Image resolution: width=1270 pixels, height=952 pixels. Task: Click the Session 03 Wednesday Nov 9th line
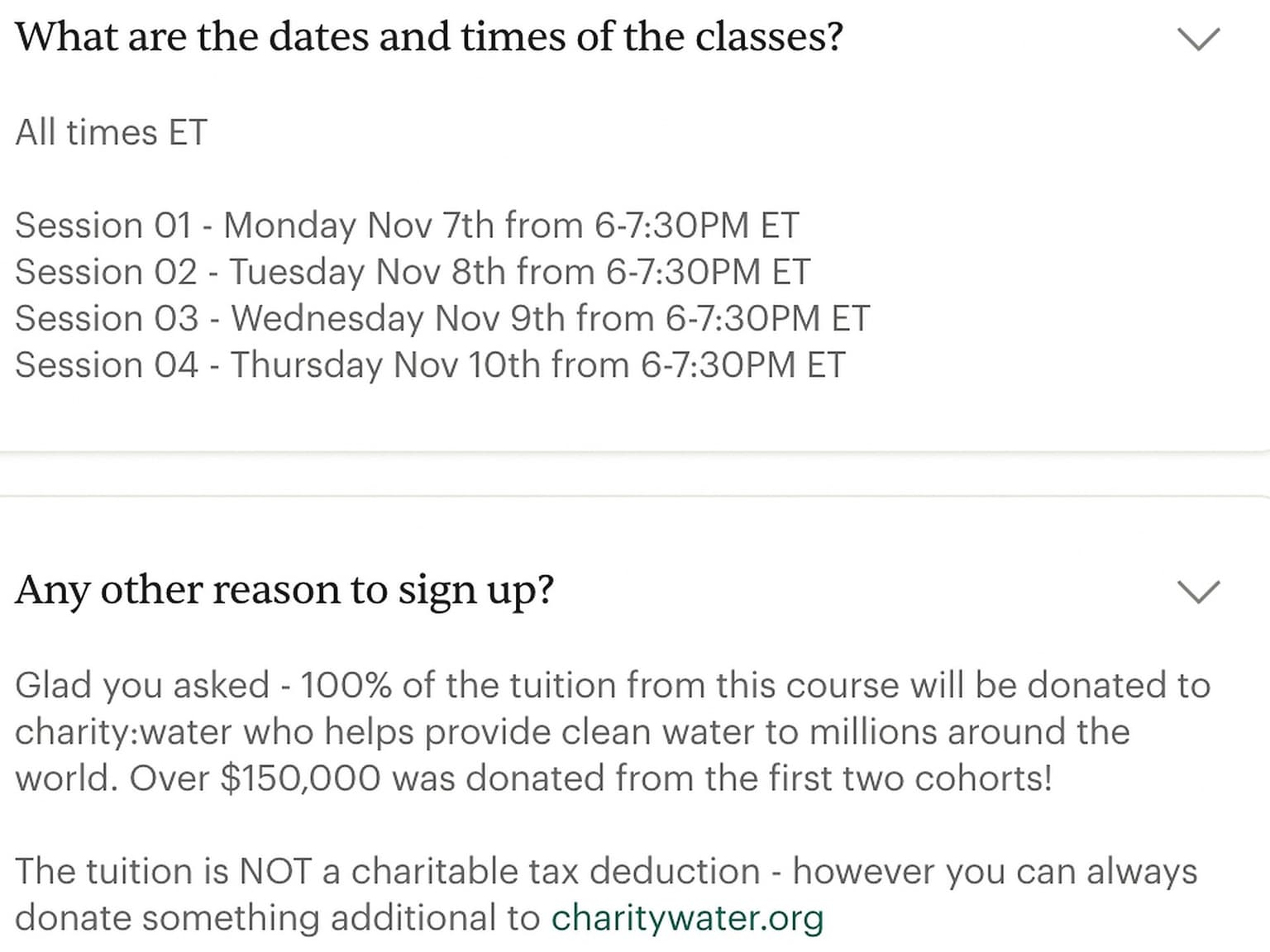click(442, 318)
